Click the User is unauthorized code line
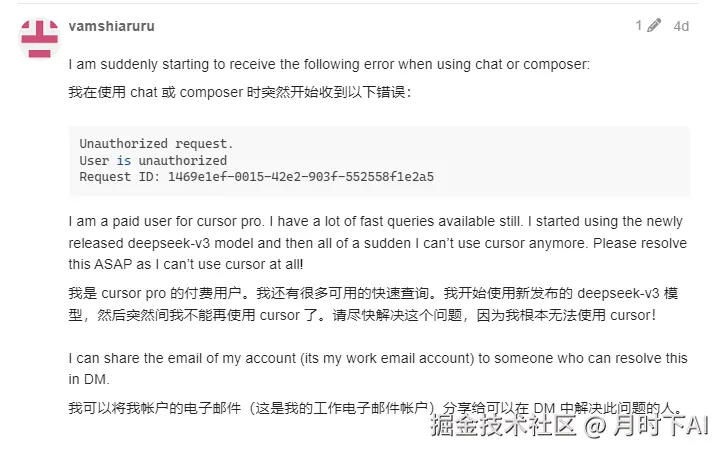The image size is (725, 454). click(153, 160)
